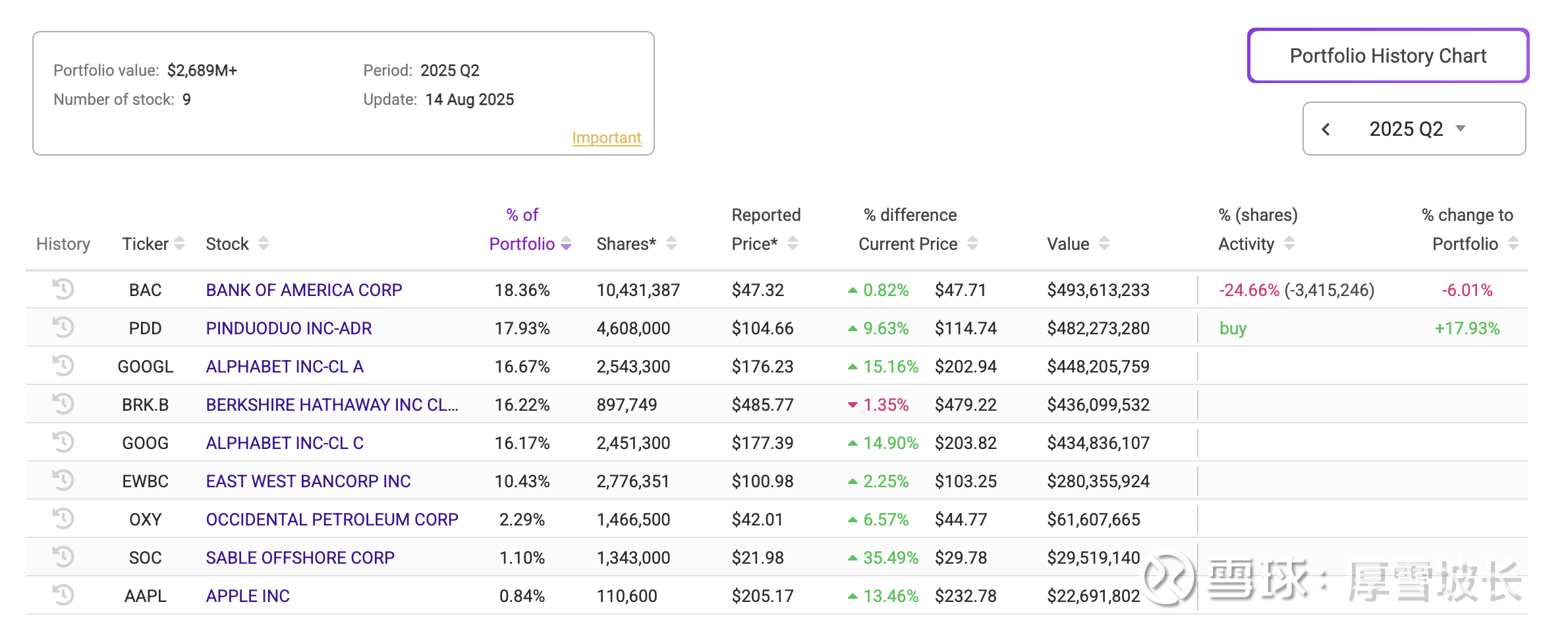Viewport: 1568px width, 629px height.
Task: Select the BAC ticker cell
Action: tap(145, 290)
